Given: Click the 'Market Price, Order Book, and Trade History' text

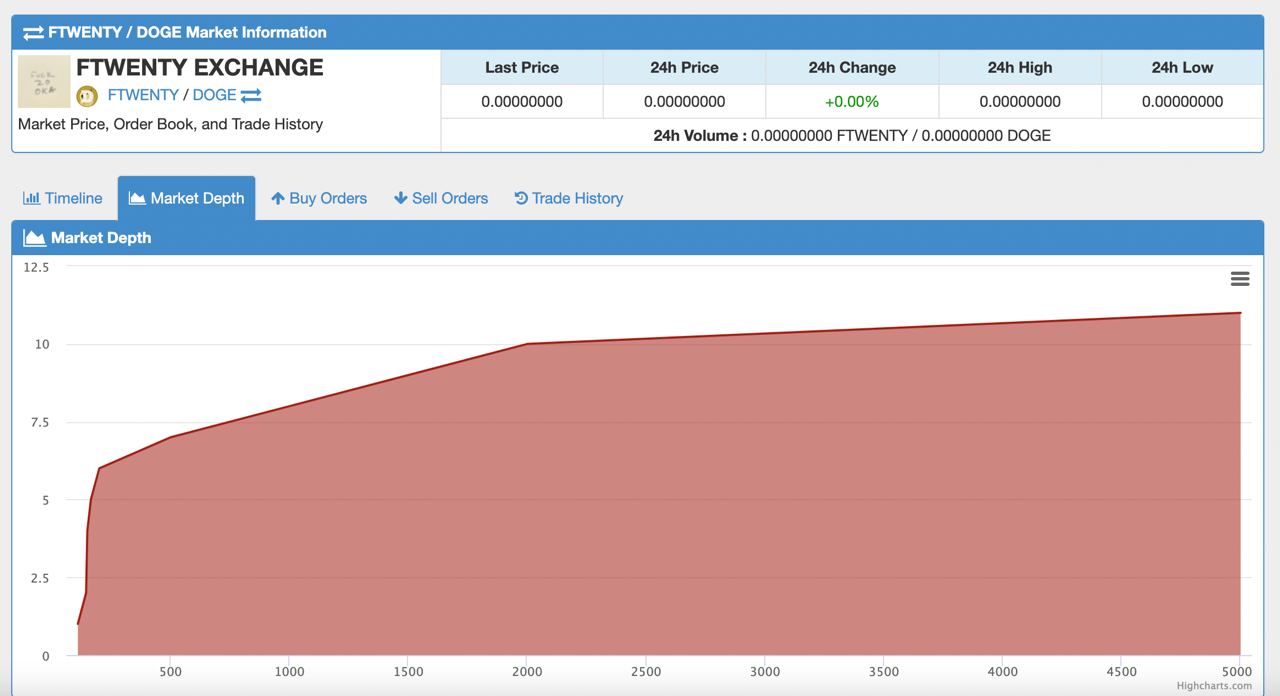Looking at the screenshot, I should point(170,124).
